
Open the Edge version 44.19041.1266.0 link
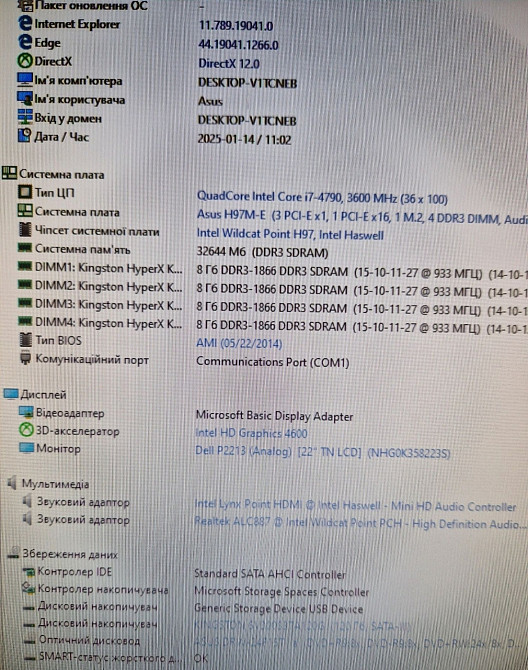coord(238,45)
